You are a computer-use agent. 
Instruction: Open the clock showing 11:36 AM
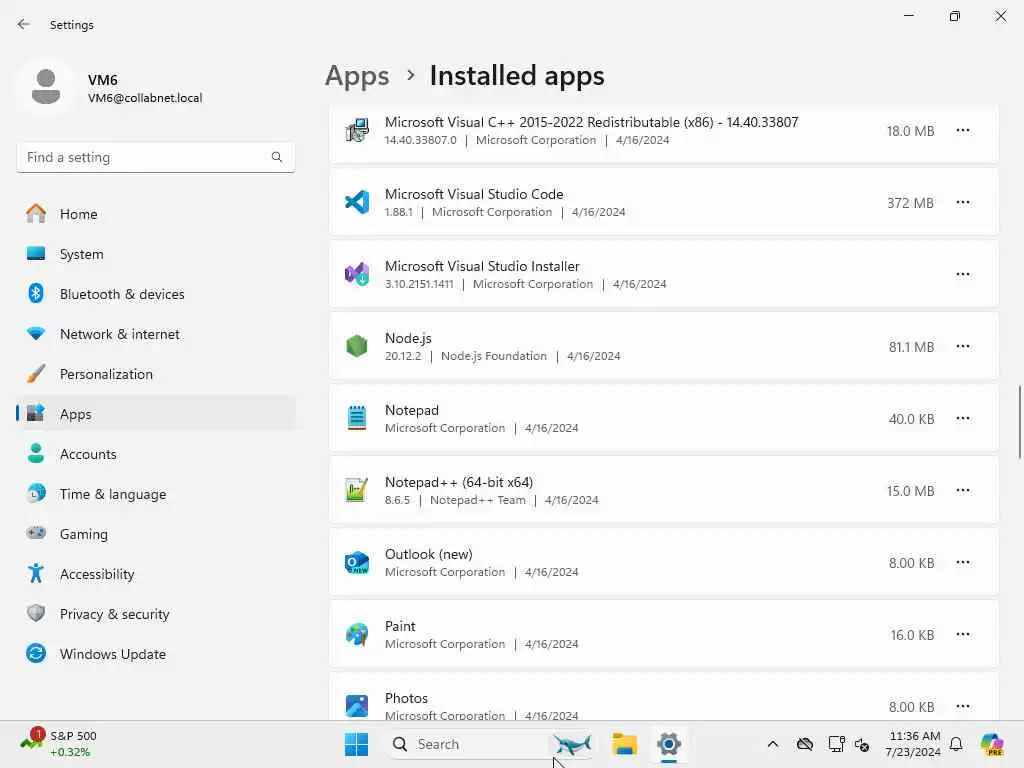[914, 744]
